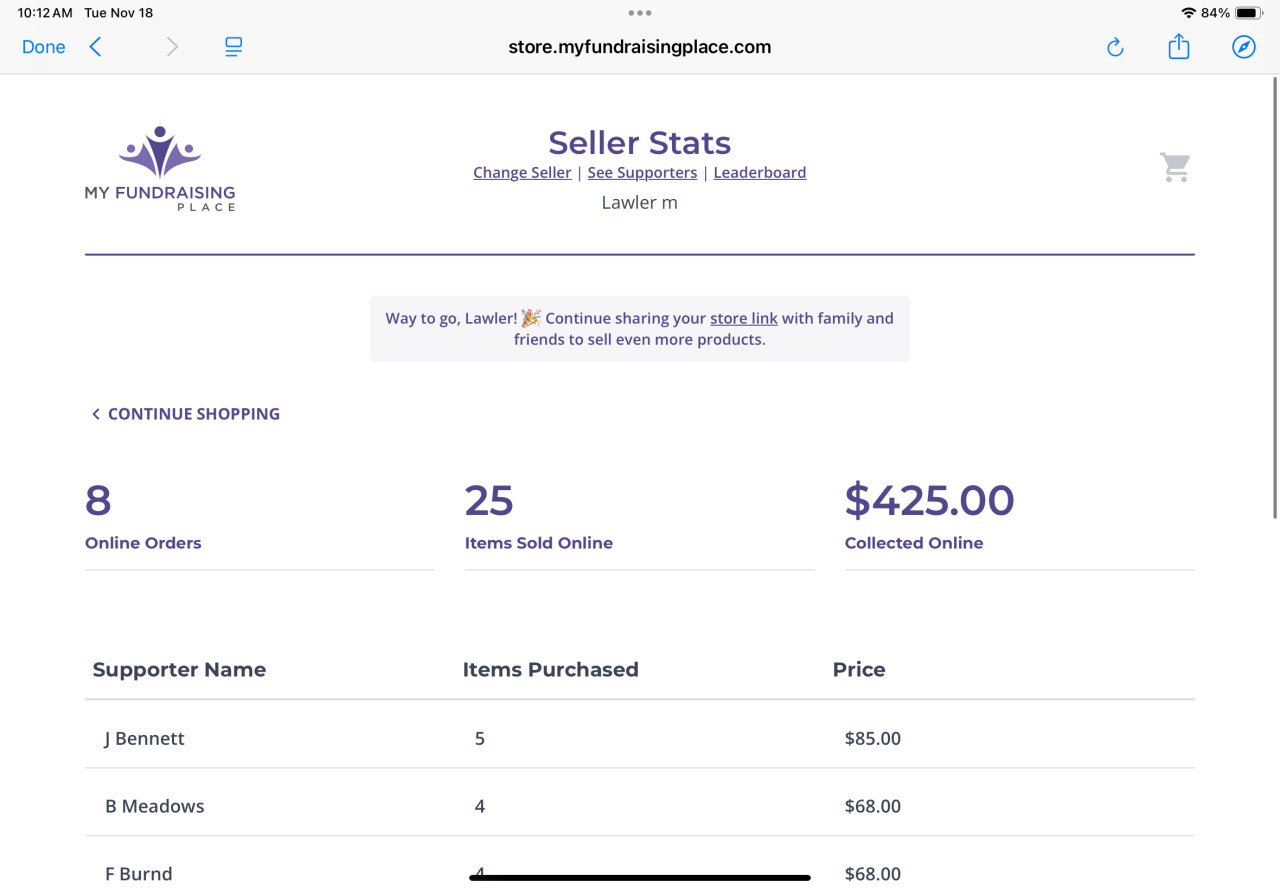Open the shopping cart icon
Image resolution: width=1280 pixels, height=889 pixels.
pyautogui.click(x=1175, y=167)
